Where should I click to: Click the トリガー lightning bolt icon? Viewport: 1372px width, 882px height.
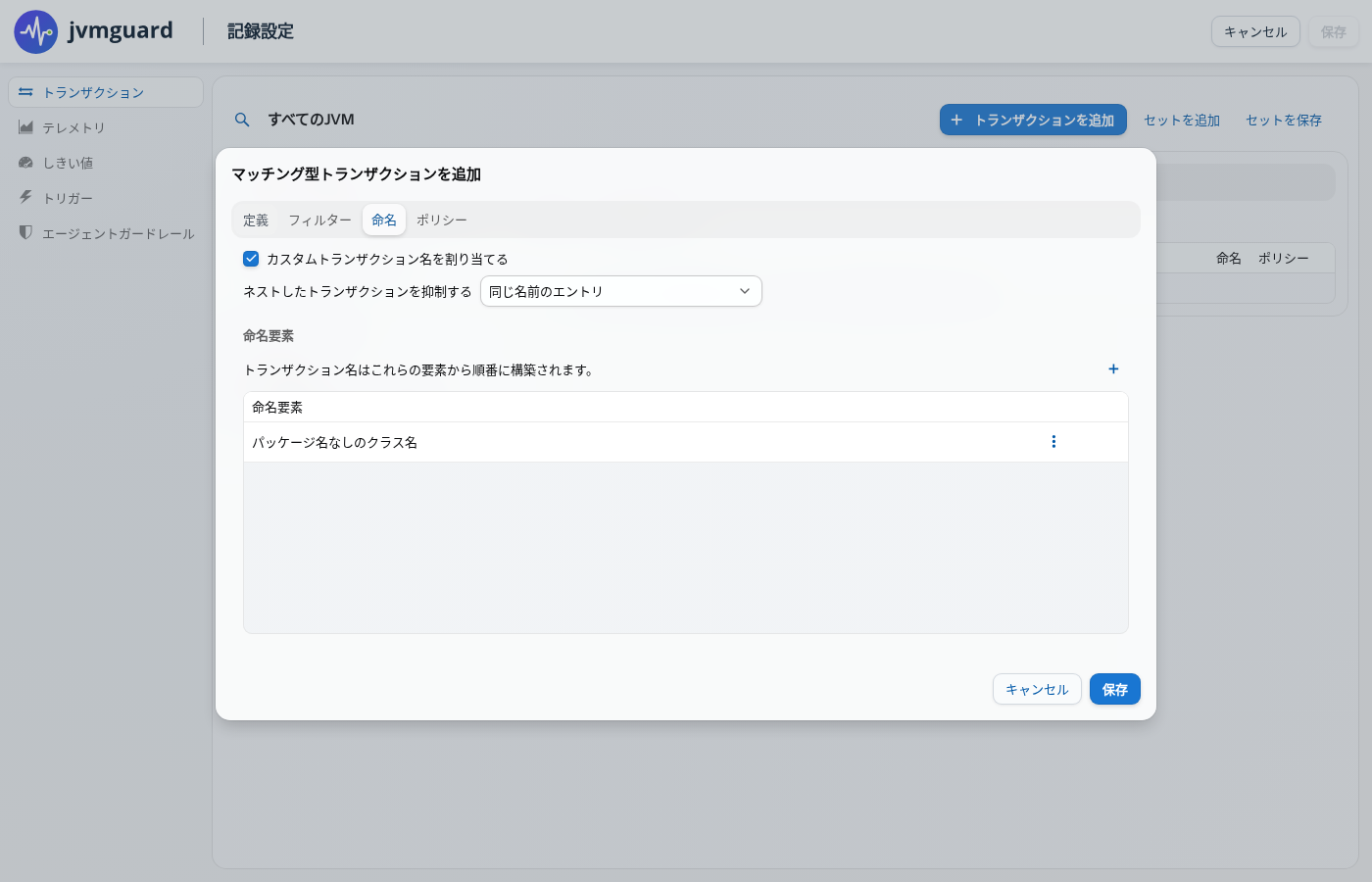pyautogui.click(x=26, y=197)
